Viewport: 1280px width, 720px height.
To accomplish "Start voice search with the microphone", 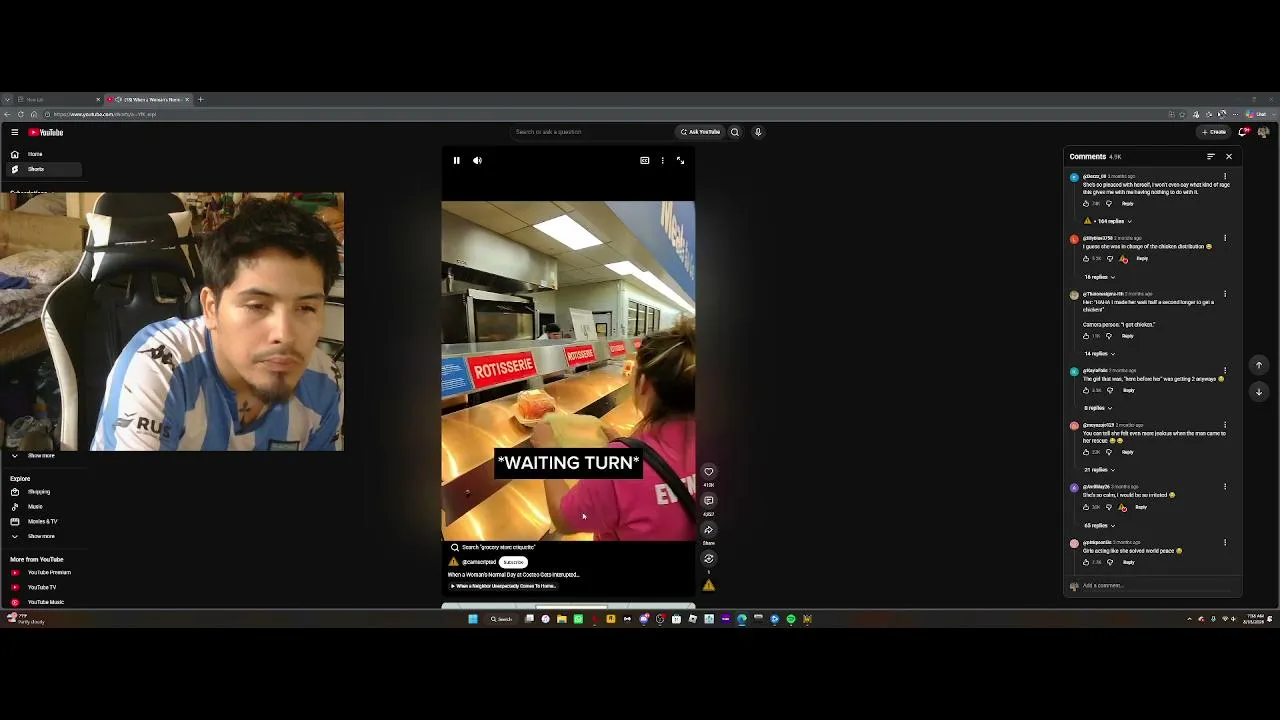I will pos(758,132).
